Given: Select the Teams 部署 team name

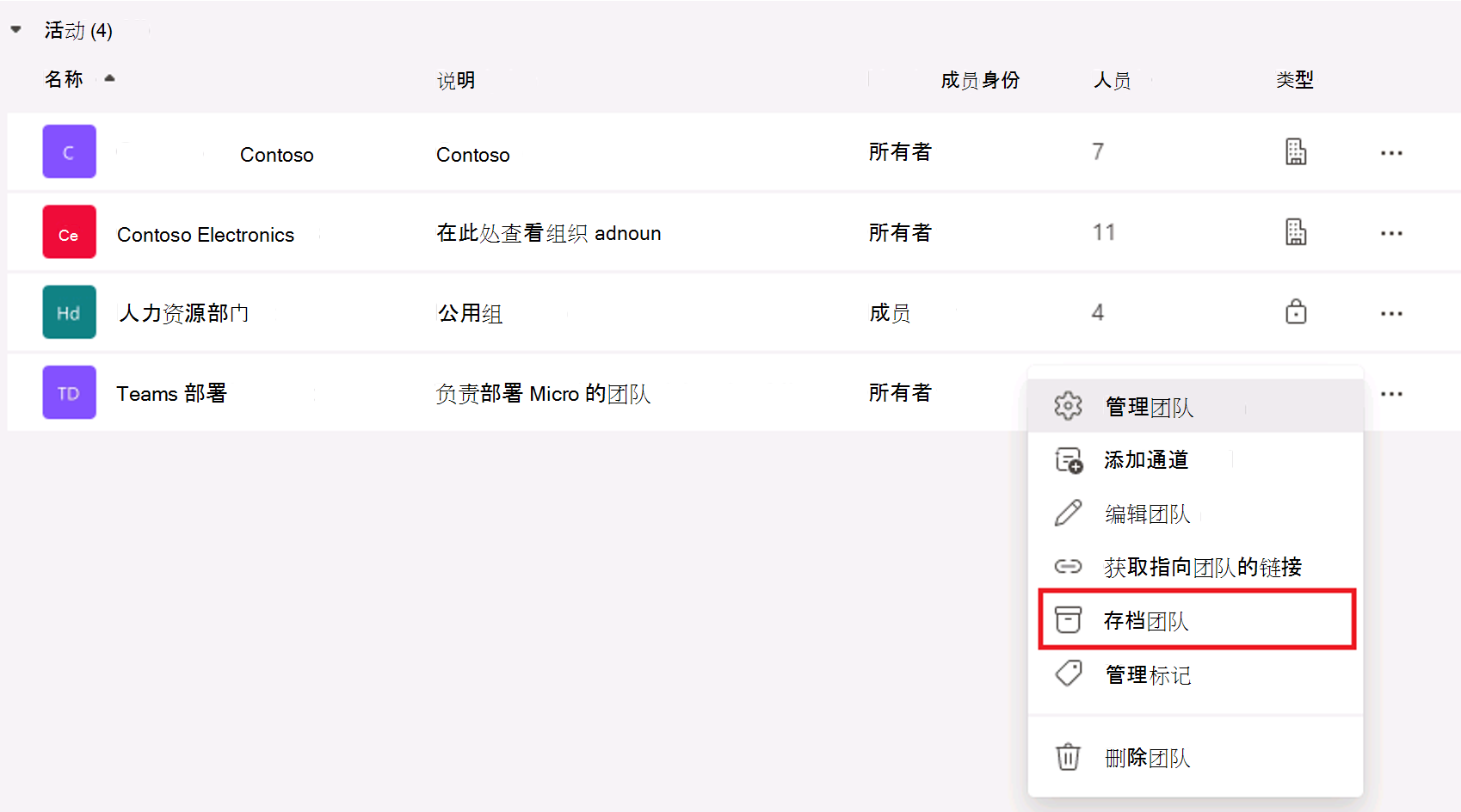Looking at the screenshot, I should coord(171,393).
